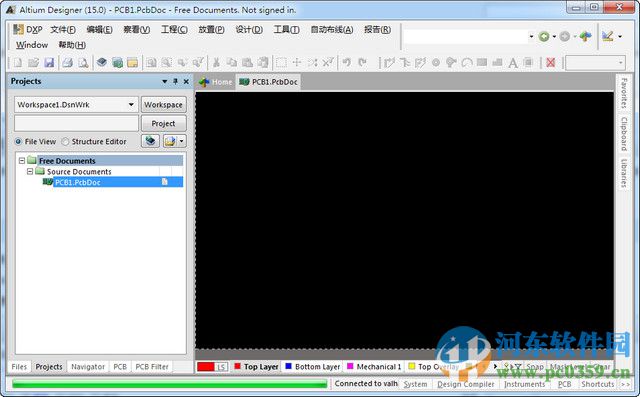The width and height of the screenshot is (640, 397).
Task: Click the Open file folder icon
Action: tap(33, 62)
